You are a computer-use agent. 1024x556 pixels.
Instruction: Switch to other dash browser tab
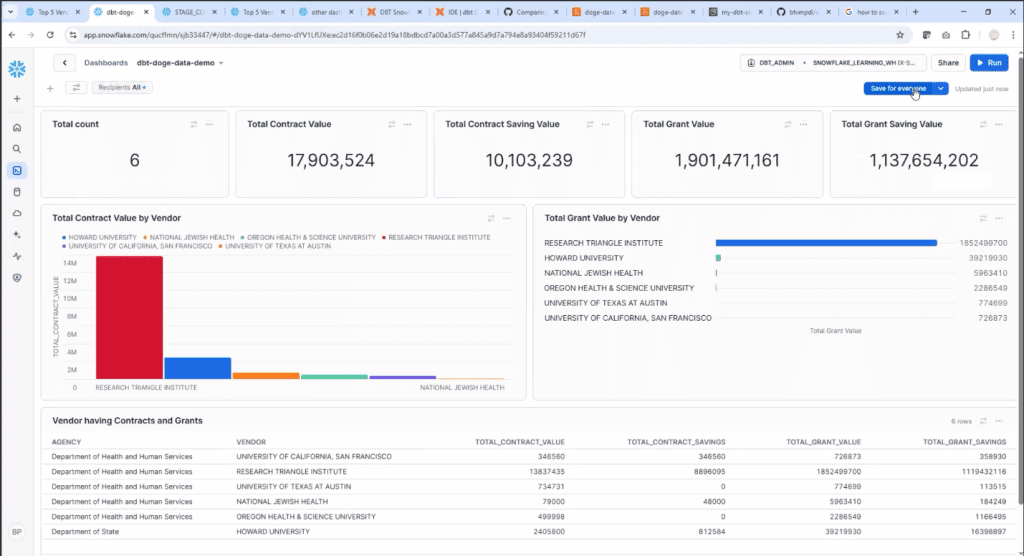click(x=325, y=12)
